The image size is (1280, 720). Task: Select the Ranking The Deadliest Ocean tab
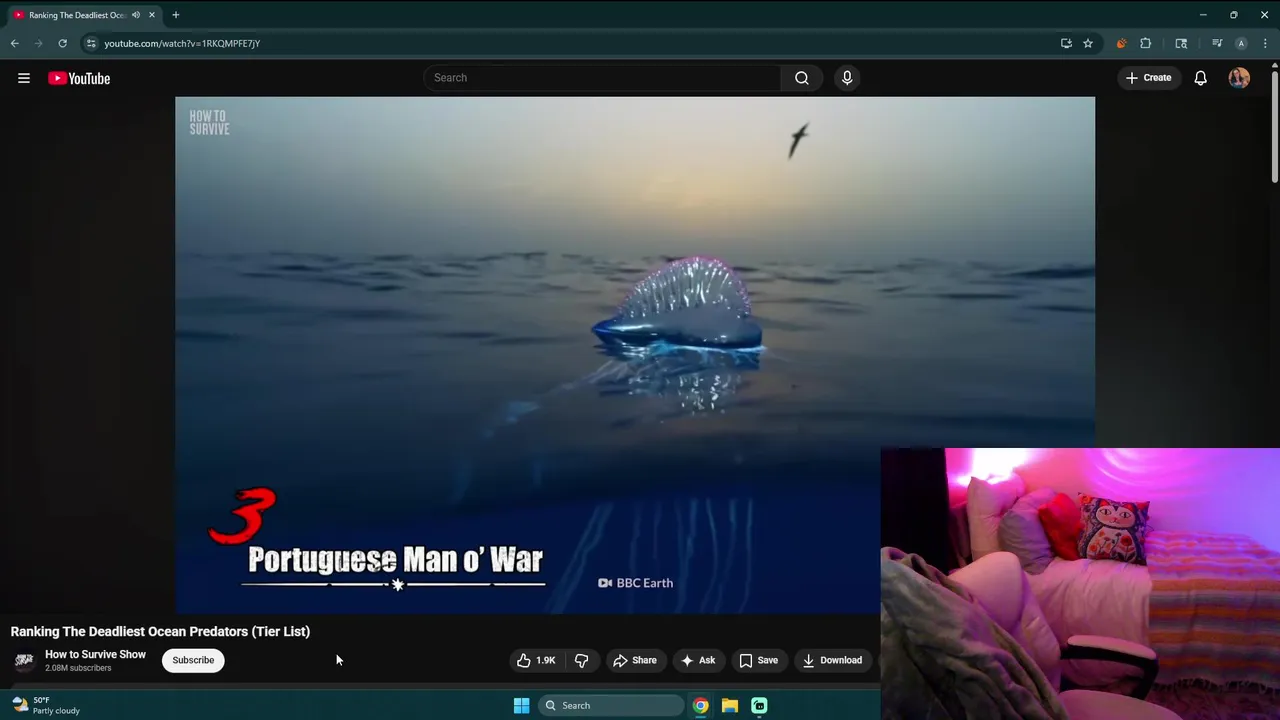pos(78,15)
